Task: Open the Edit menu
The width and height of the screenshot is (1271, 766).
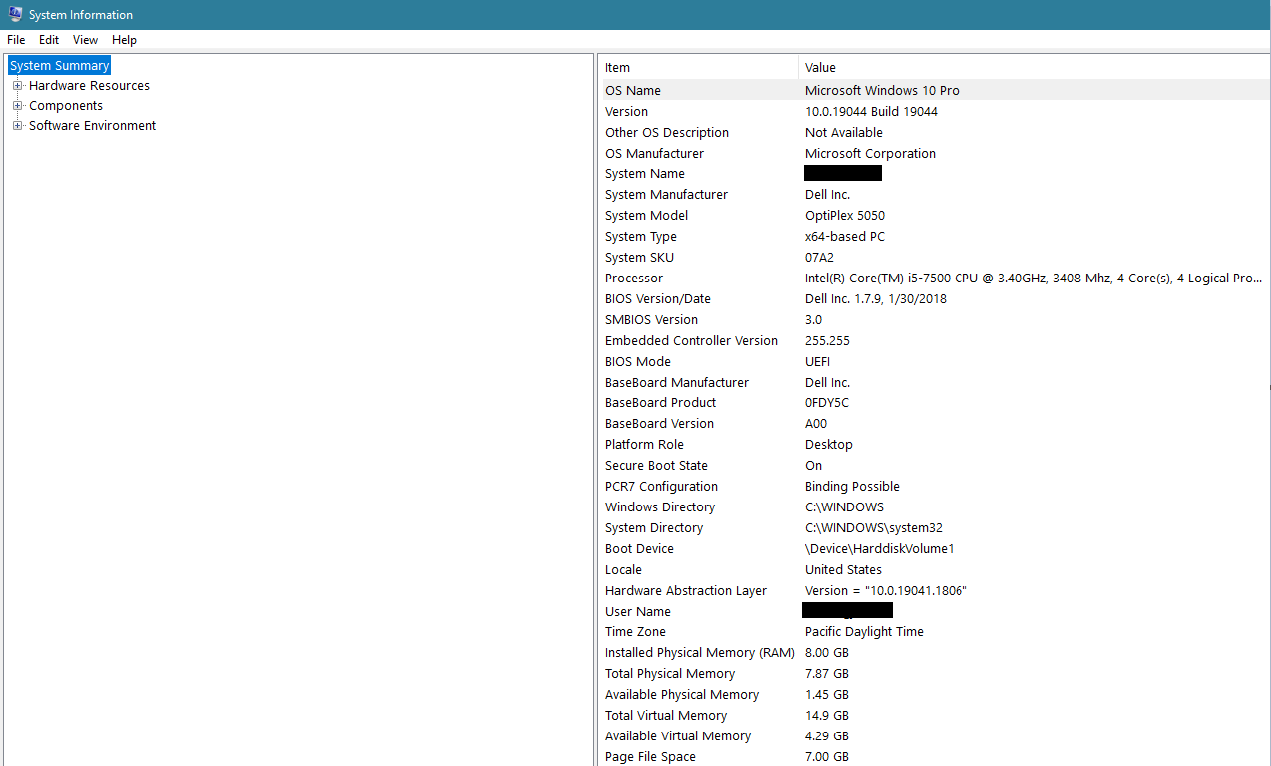Action: [x=49, y=40]
